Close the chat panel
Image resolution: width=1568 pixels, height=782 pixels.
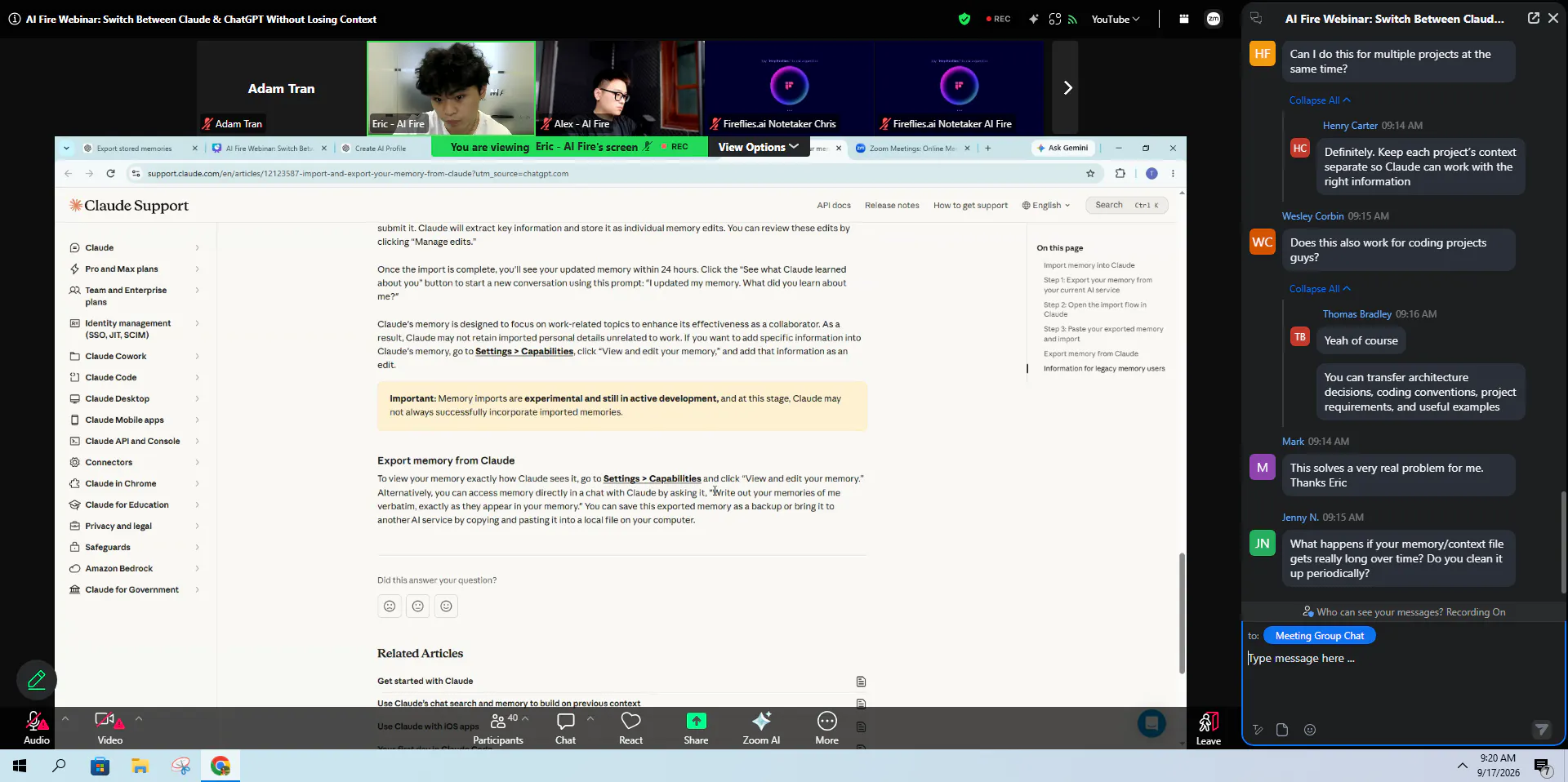(1553, 18)
